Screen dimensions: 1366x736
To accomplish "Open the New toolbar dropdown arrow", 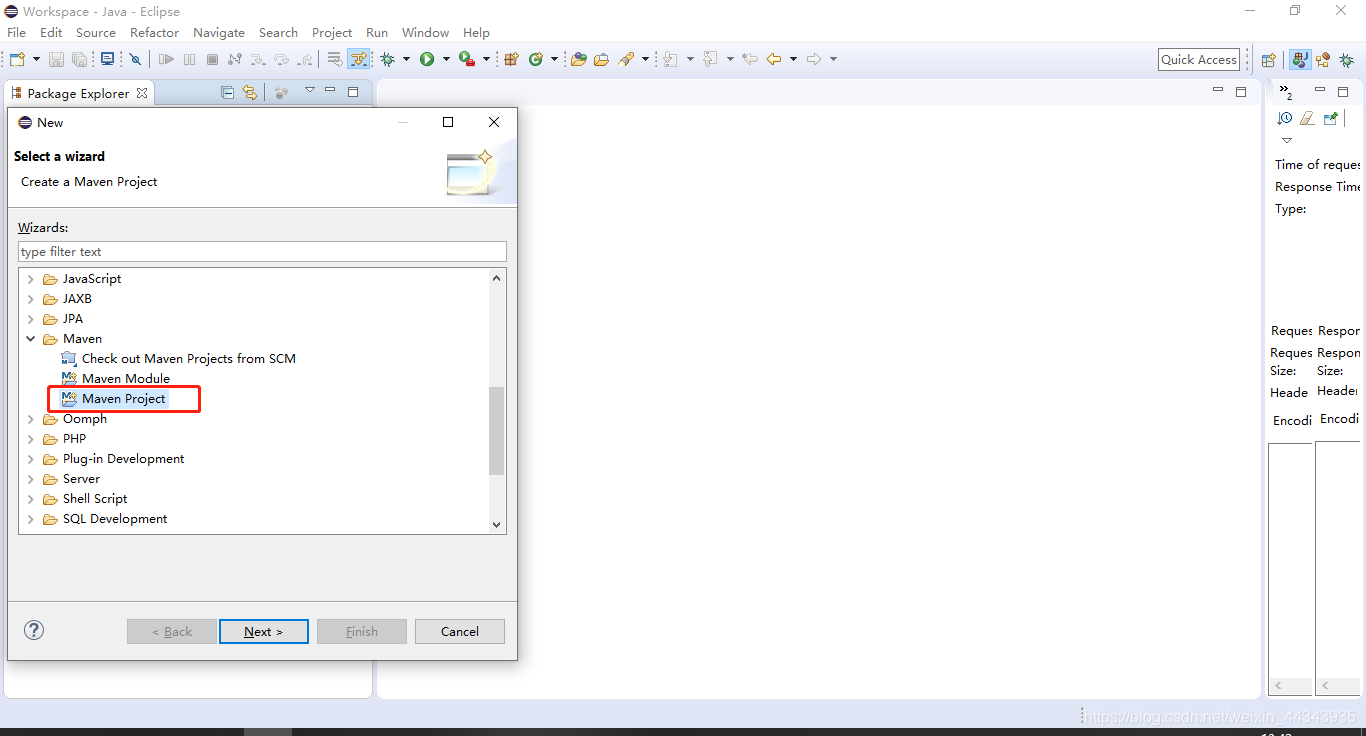I will tap(34, 59).
